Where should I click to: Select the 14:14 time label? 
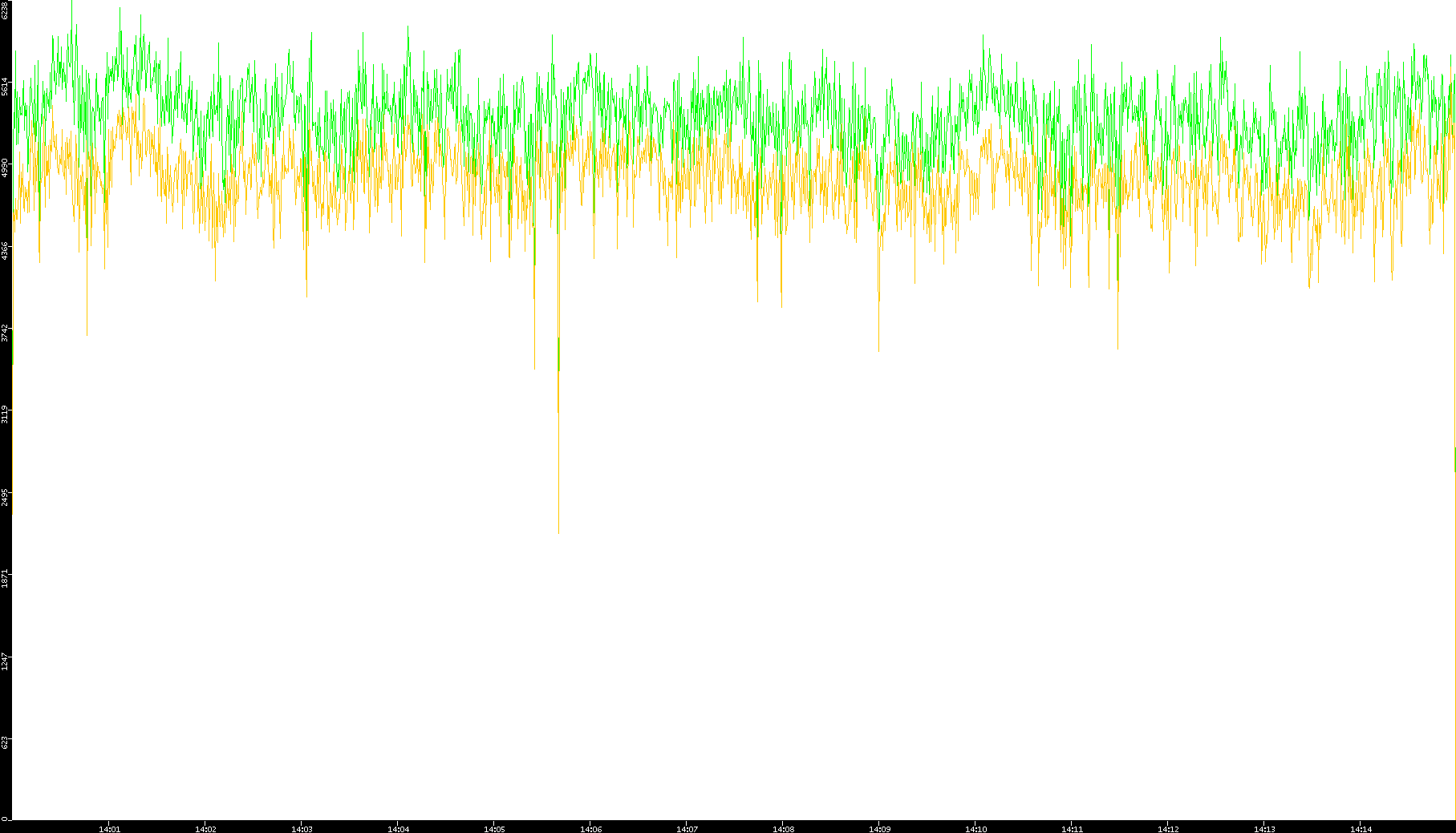(1361, 829)
